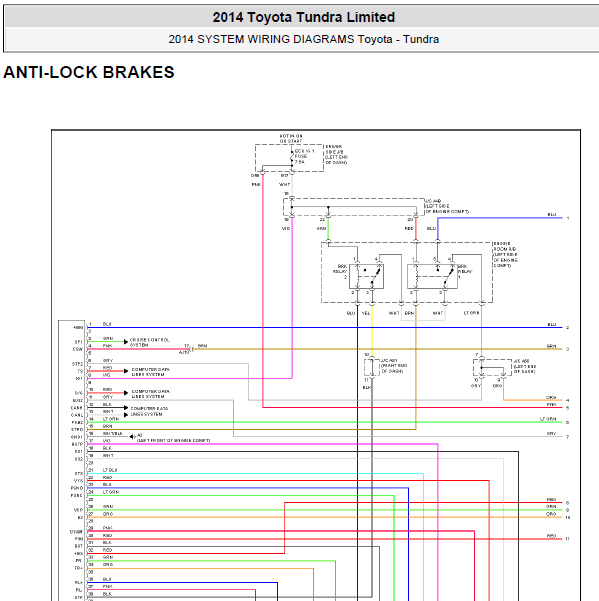Image resolution: width=599 pixels, height=601 pixels.
Task: Click the J/C 'RIGHT END OF DASH' label
Action: tap(394, 366)
